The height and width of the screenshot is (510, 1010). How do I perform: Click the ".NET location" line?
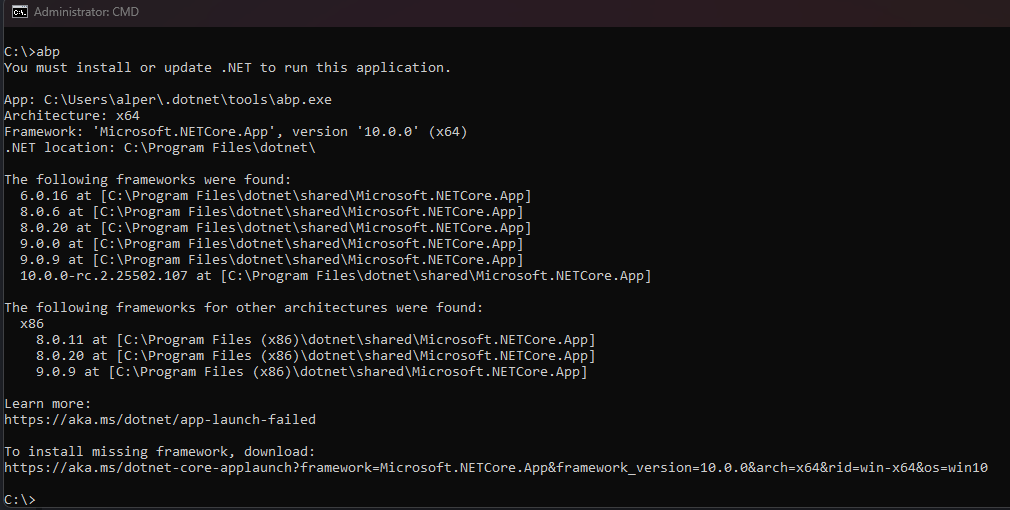(x=160, y=148)
